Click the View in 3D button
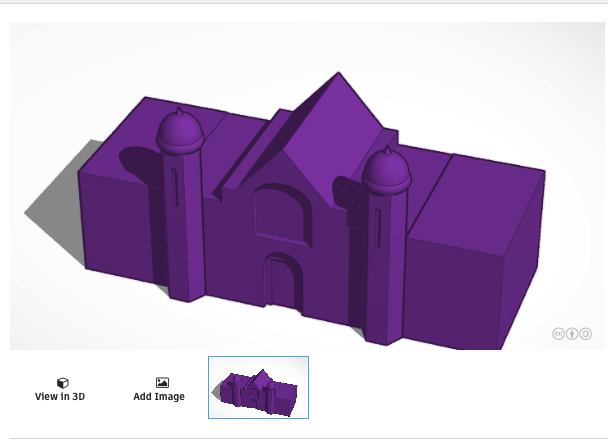 (60, 390)
